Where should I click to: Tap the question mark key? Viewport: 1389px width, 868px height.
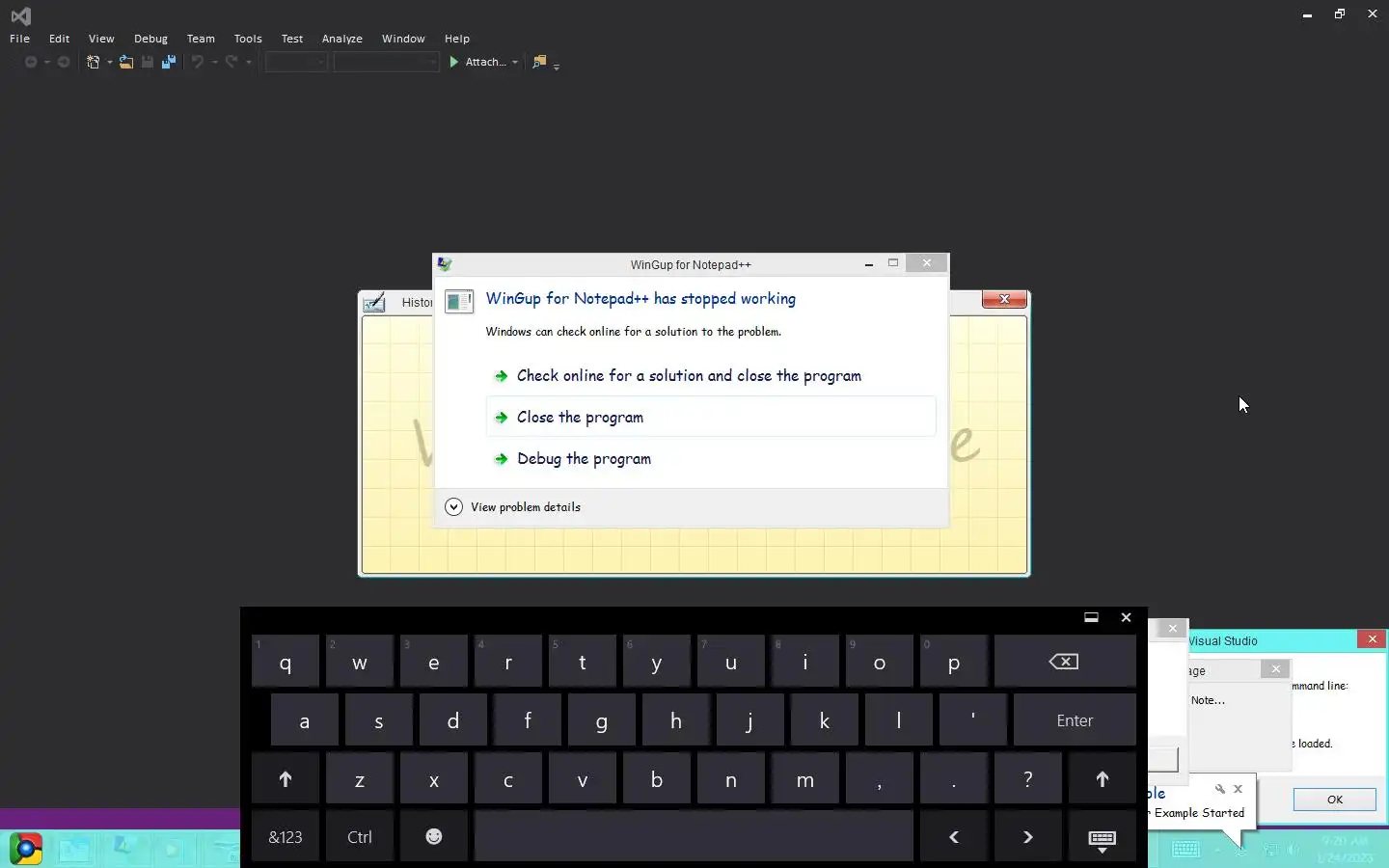[x=1028, y=779]
